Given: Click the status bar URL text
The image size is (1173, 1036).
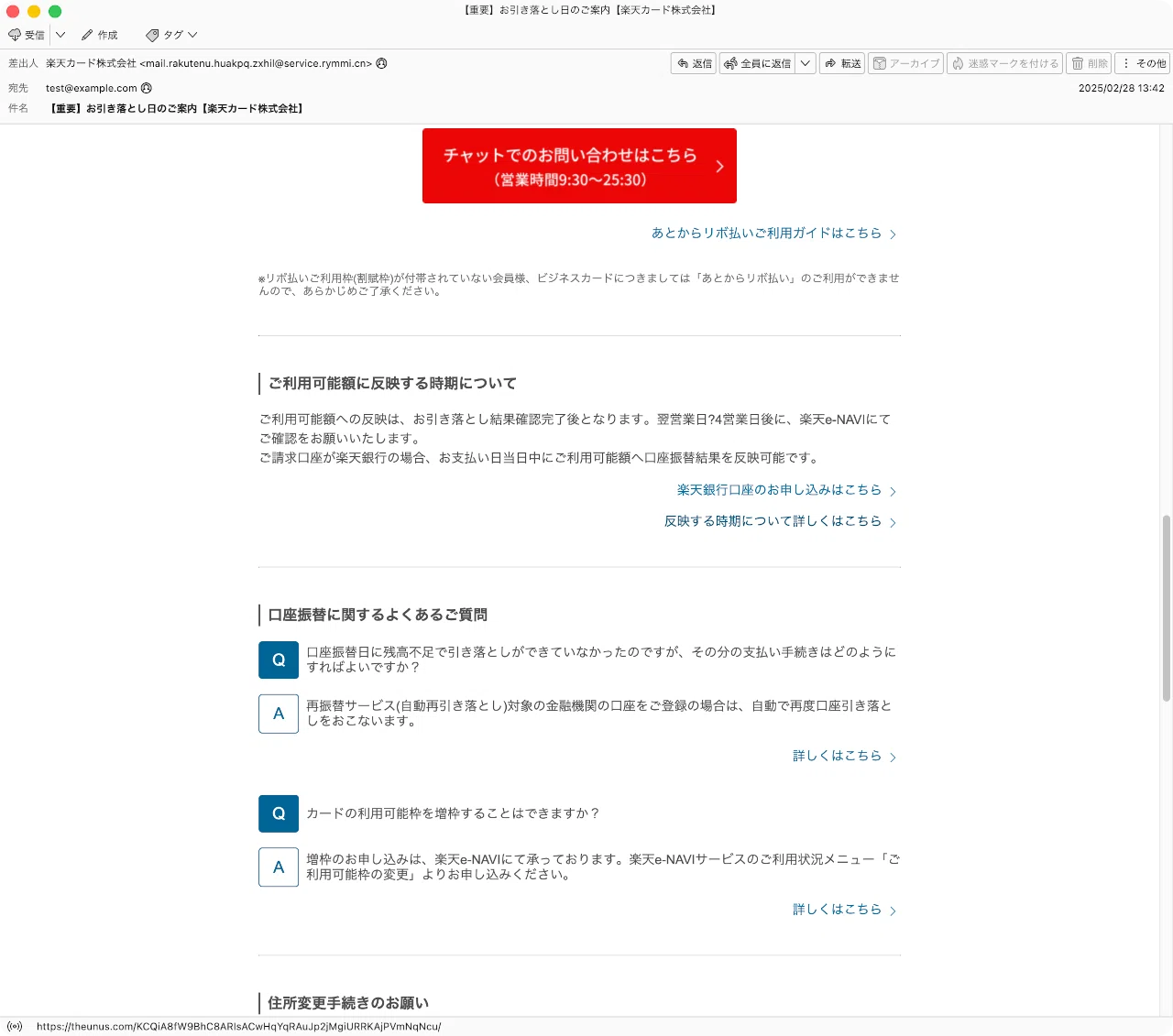Looking at the screenshot, I should [x=238, y=1027].
